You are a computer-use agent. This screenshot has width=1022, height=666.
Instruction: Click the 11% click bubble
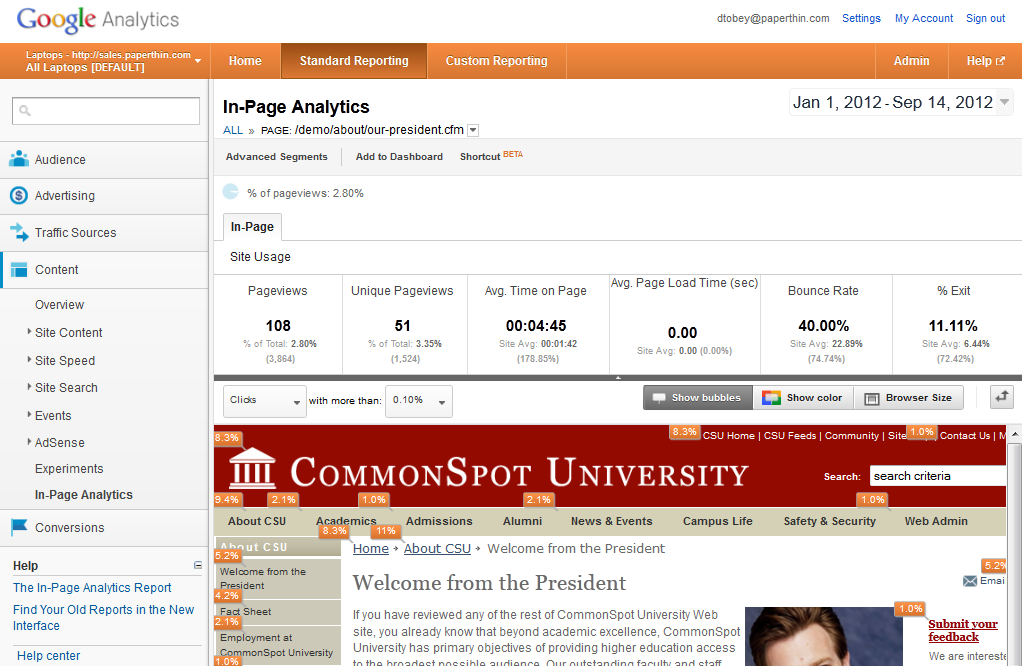386,531
